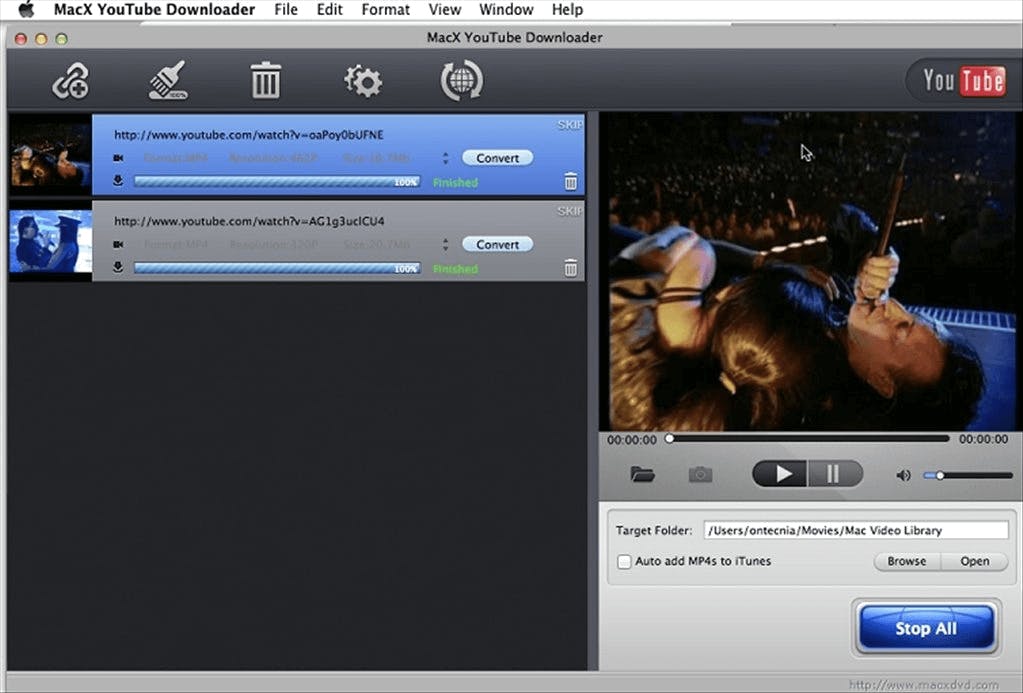This screenshot has width=1023, height=693.
Task: Click the video preview area
Action: [809, 271]
